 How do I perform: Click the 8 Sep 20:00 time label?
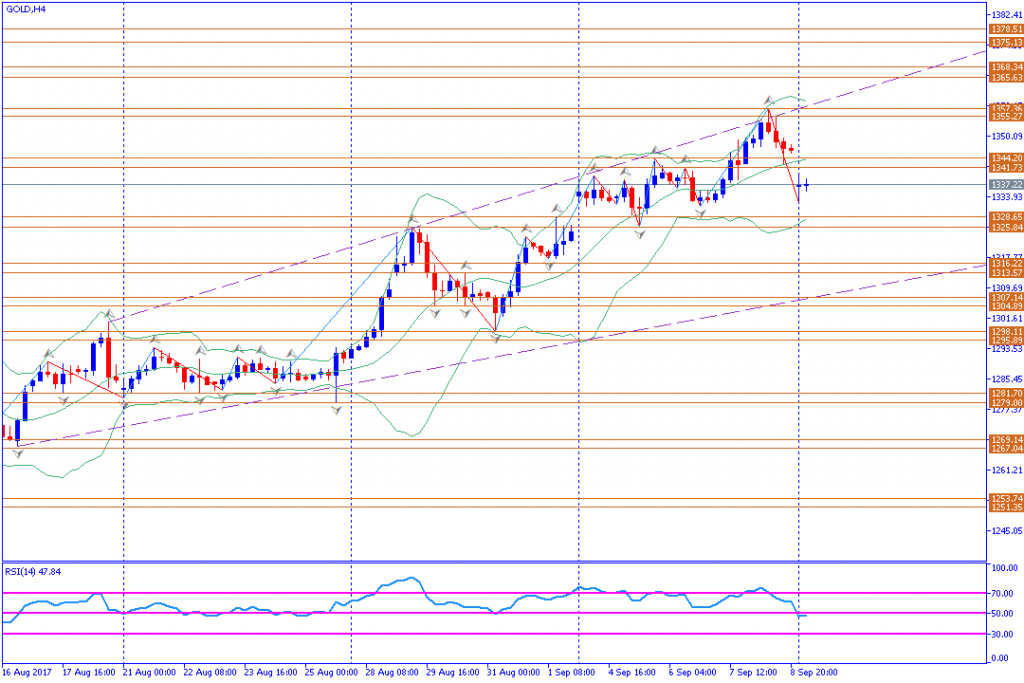coord(814,672)
